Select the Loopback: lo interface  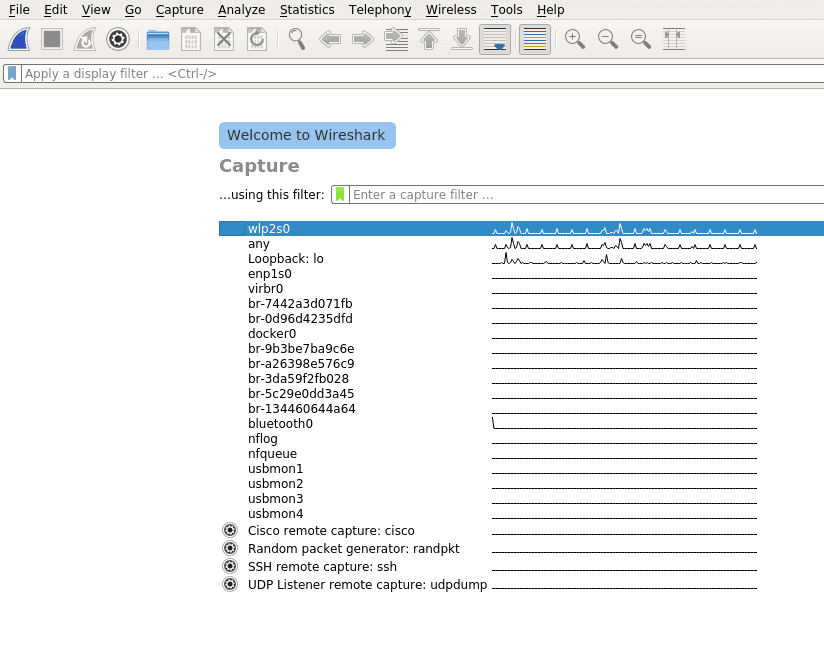[521, 259]
